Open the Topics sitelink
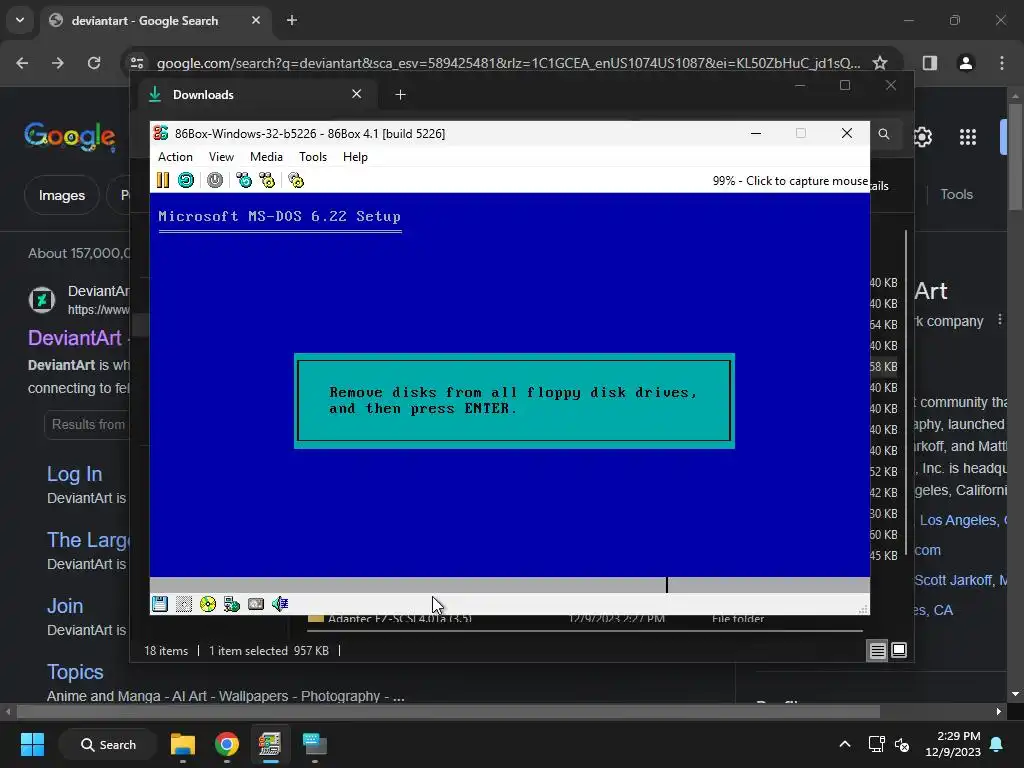The width and height of the screenshot is (1024, 768). [x=75, y=672]
